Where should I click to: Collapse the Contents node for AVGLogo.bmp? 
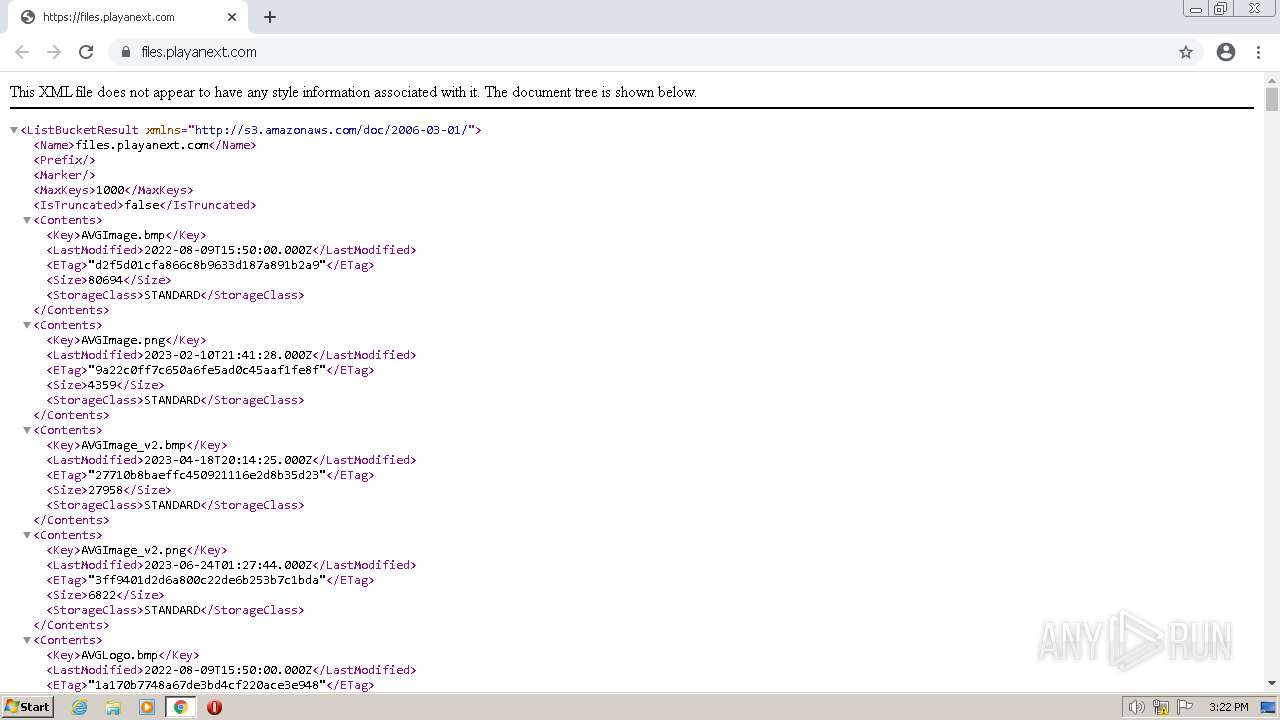(27, 640)
